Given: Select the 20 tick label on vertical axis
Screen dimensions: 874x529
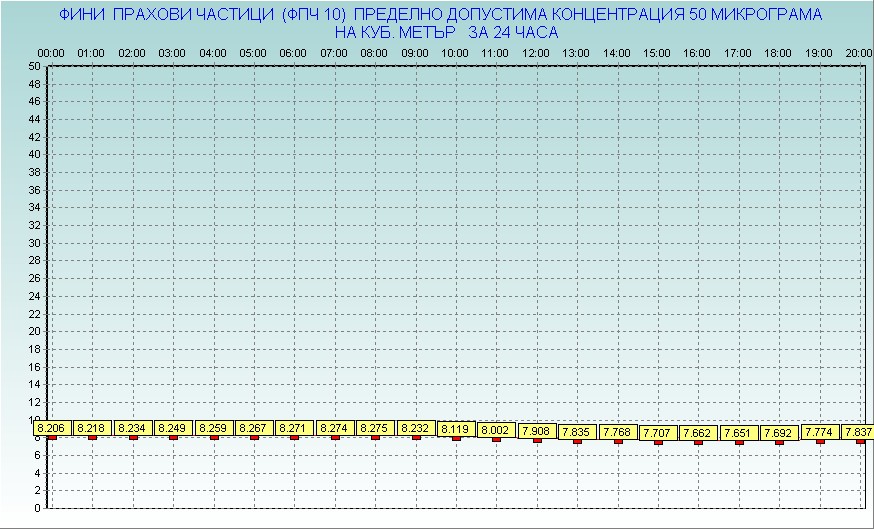Looking at the screenshot, I should click(35, 332).
